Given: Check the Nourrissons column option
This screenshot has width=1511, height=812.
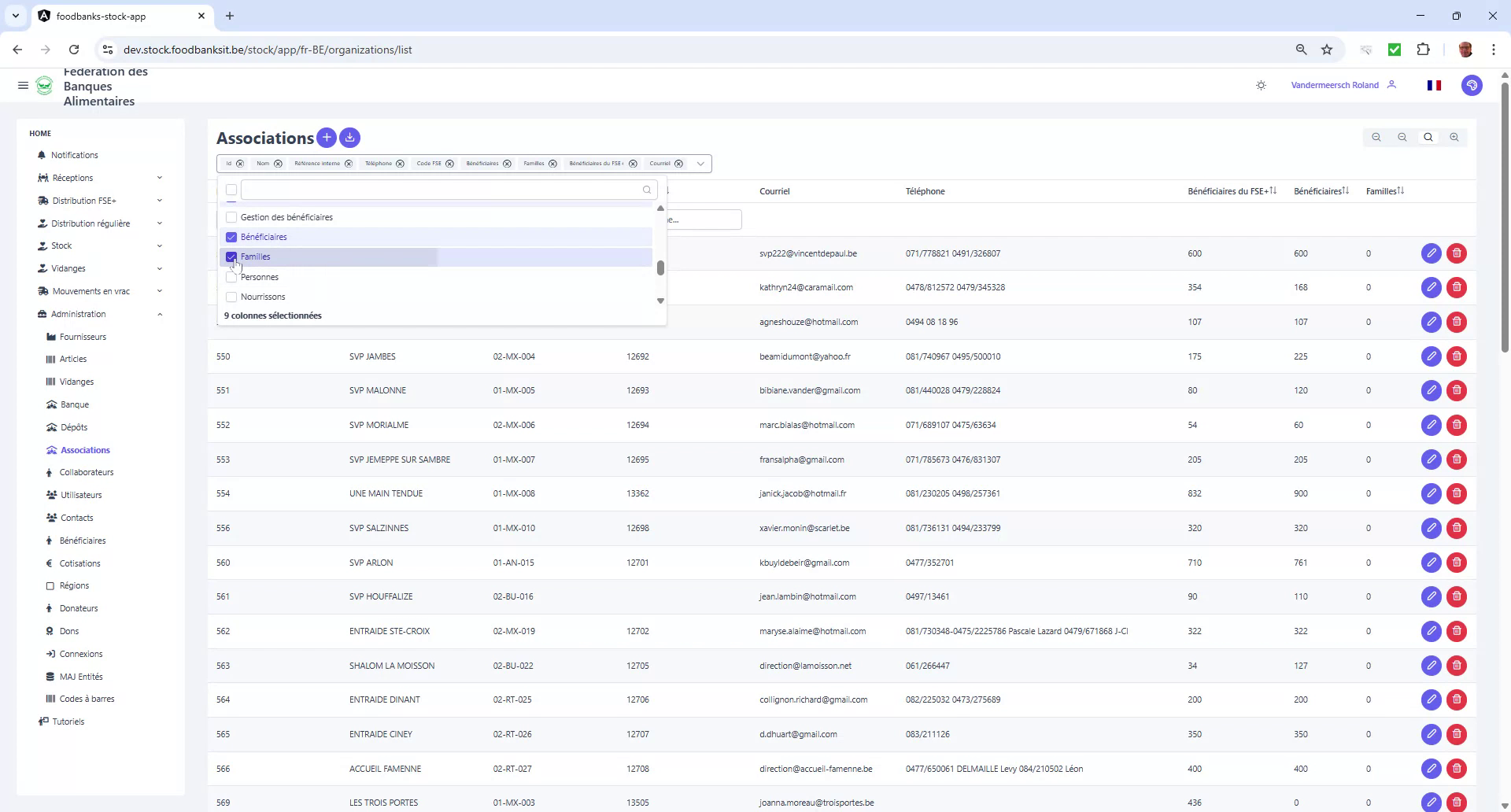Looking at the screenshot, I should [x=231, y=297].
